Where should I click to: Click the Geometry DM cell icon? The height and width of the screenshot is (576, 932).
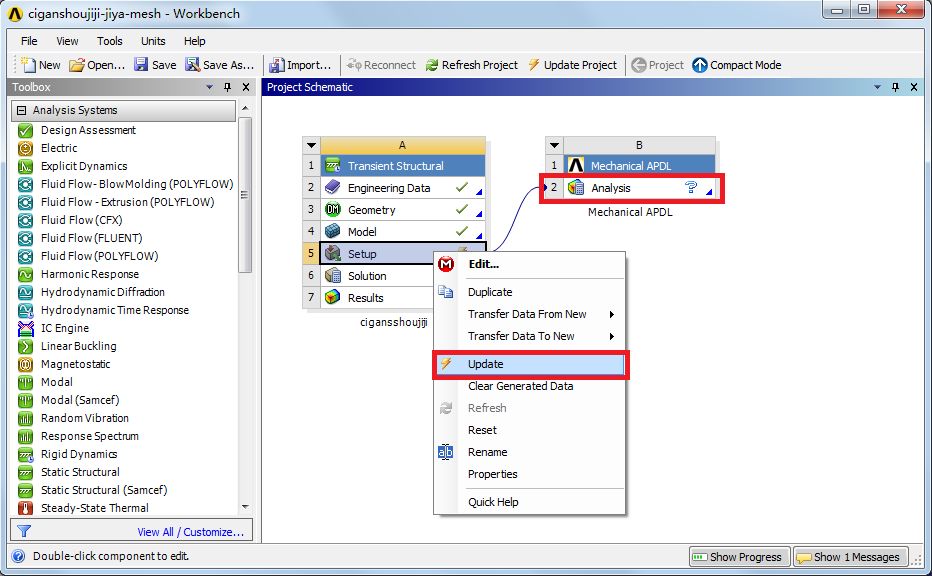(332, 210)
